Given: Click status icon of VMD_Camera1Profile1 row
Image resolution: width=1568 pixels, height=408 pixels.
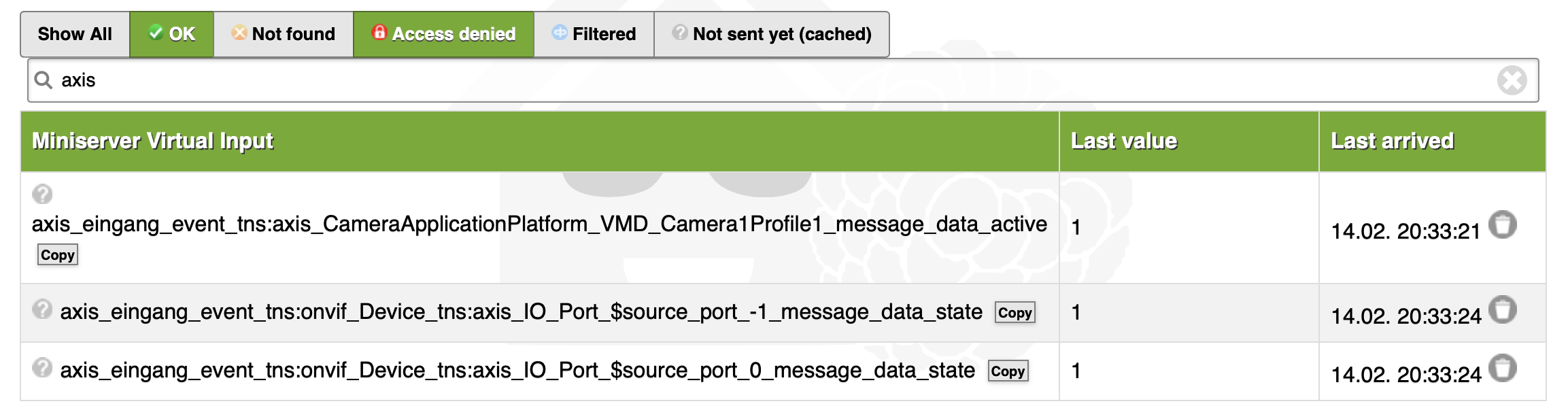Looking at the screenshot, I should tap(42, 194).
